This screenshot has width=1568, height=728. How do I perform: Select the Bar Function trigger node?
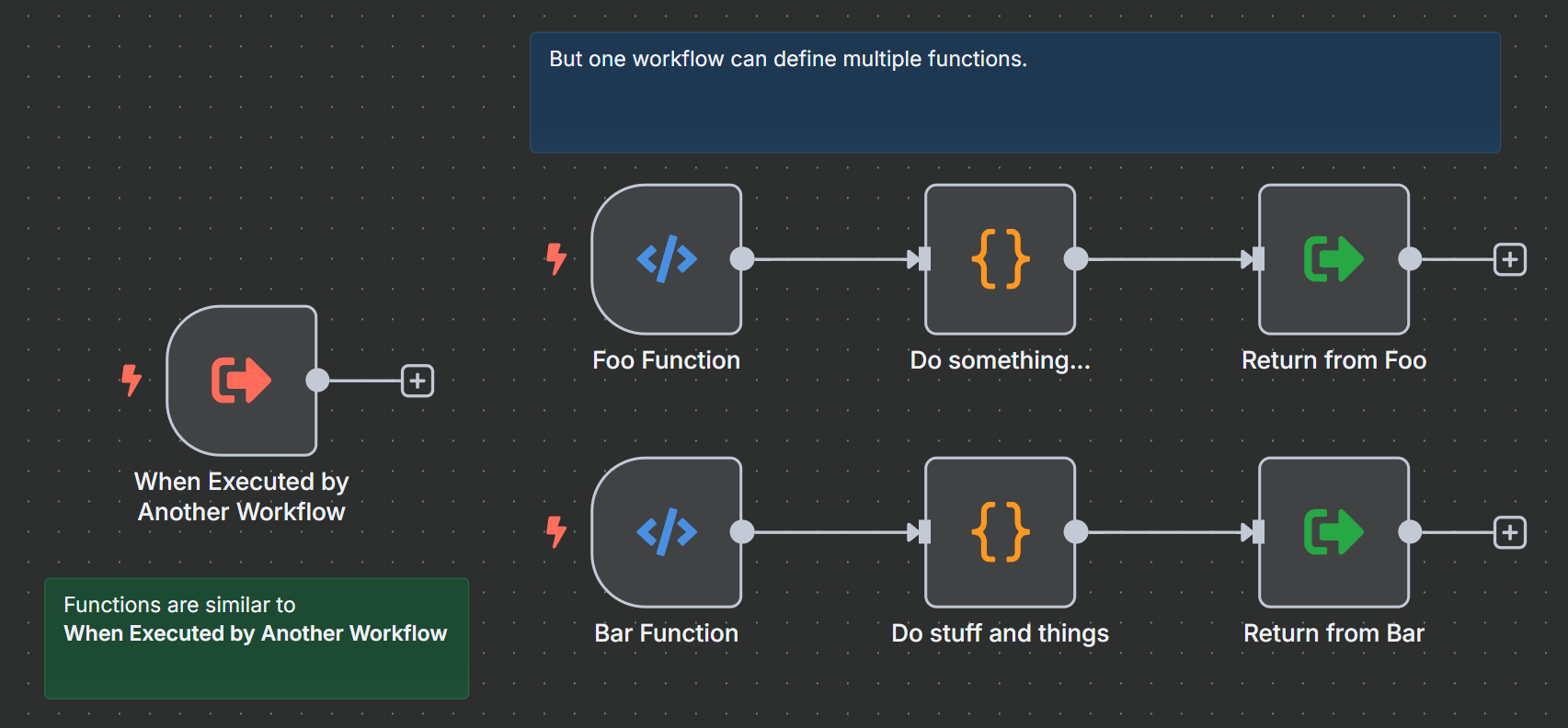[667, 532]
